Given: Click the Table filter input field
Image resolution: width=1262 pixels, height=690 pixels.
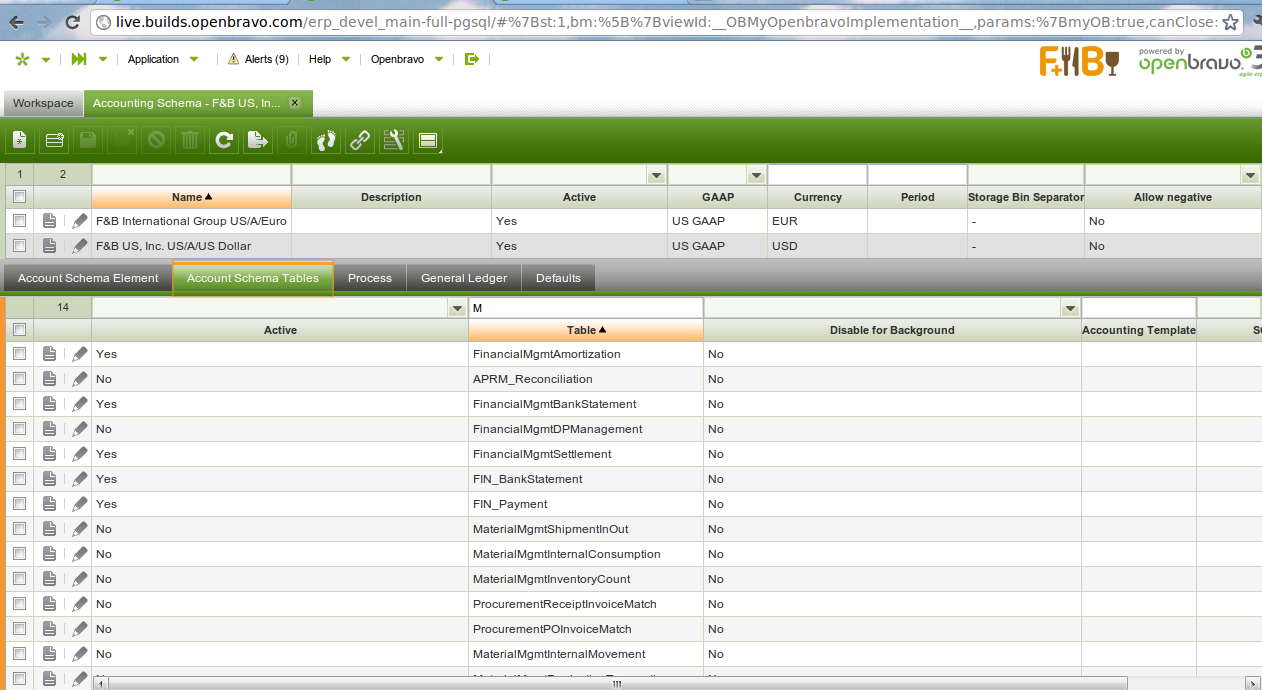Looking at the screenshot, I should 585,308.
